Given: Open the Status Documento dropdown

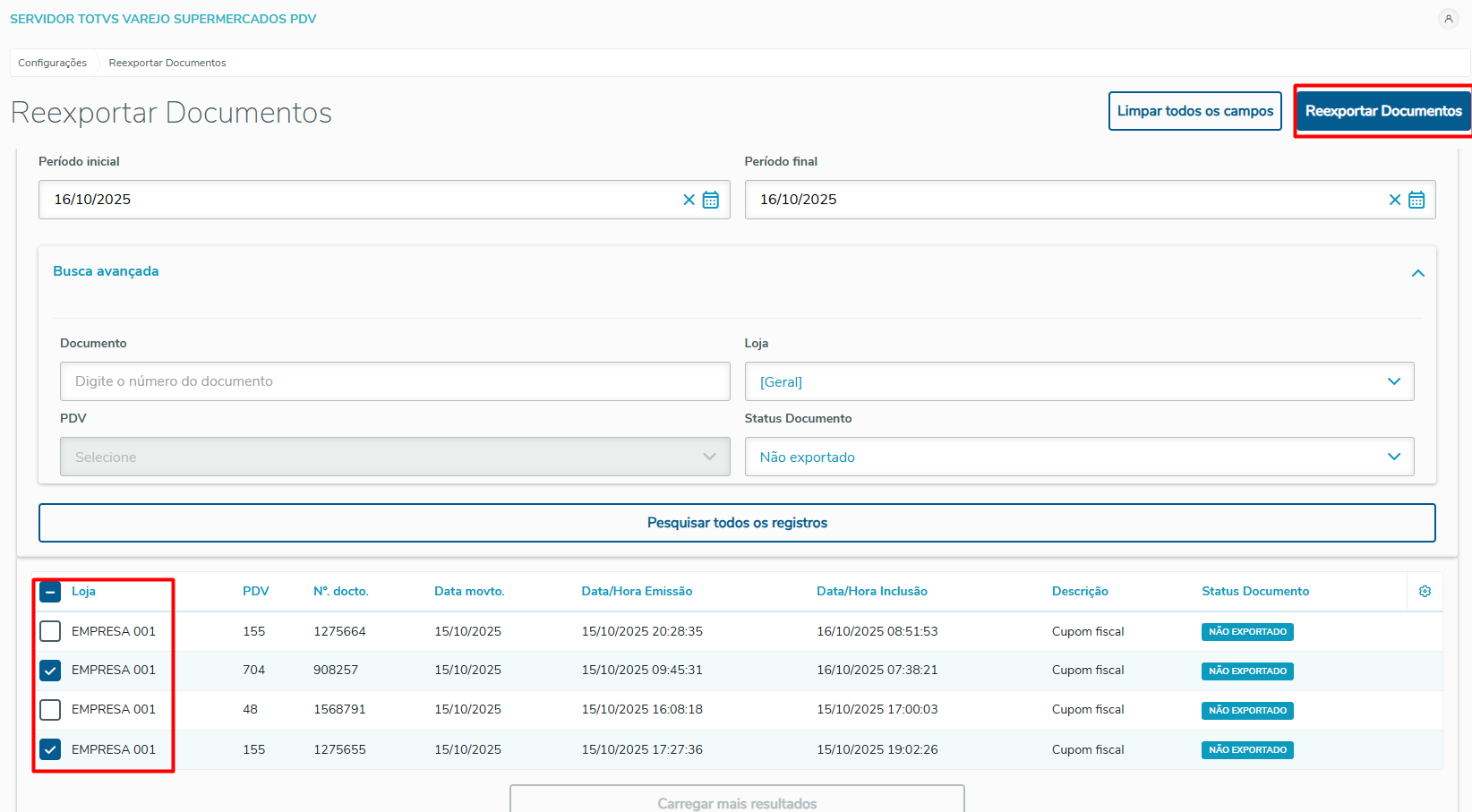Looking at the screenshot, I should click(x=1079, y=457).
